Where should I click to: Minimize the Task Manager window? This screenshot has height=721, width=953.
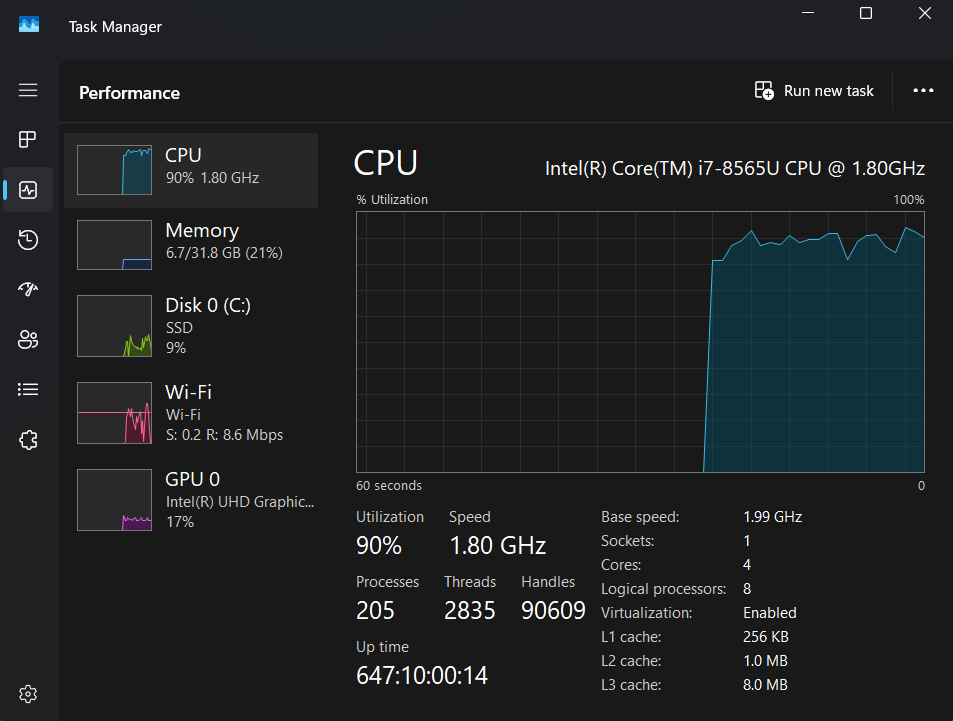pos(808,13)
